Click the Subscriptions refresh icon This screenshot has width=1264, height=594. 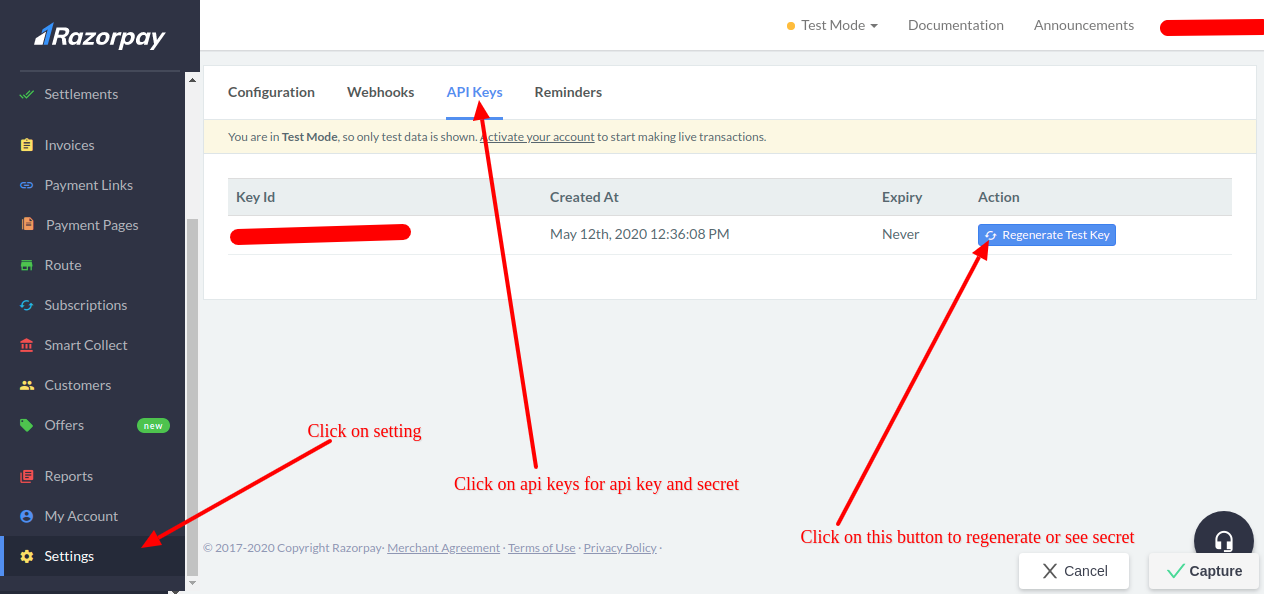27,305
